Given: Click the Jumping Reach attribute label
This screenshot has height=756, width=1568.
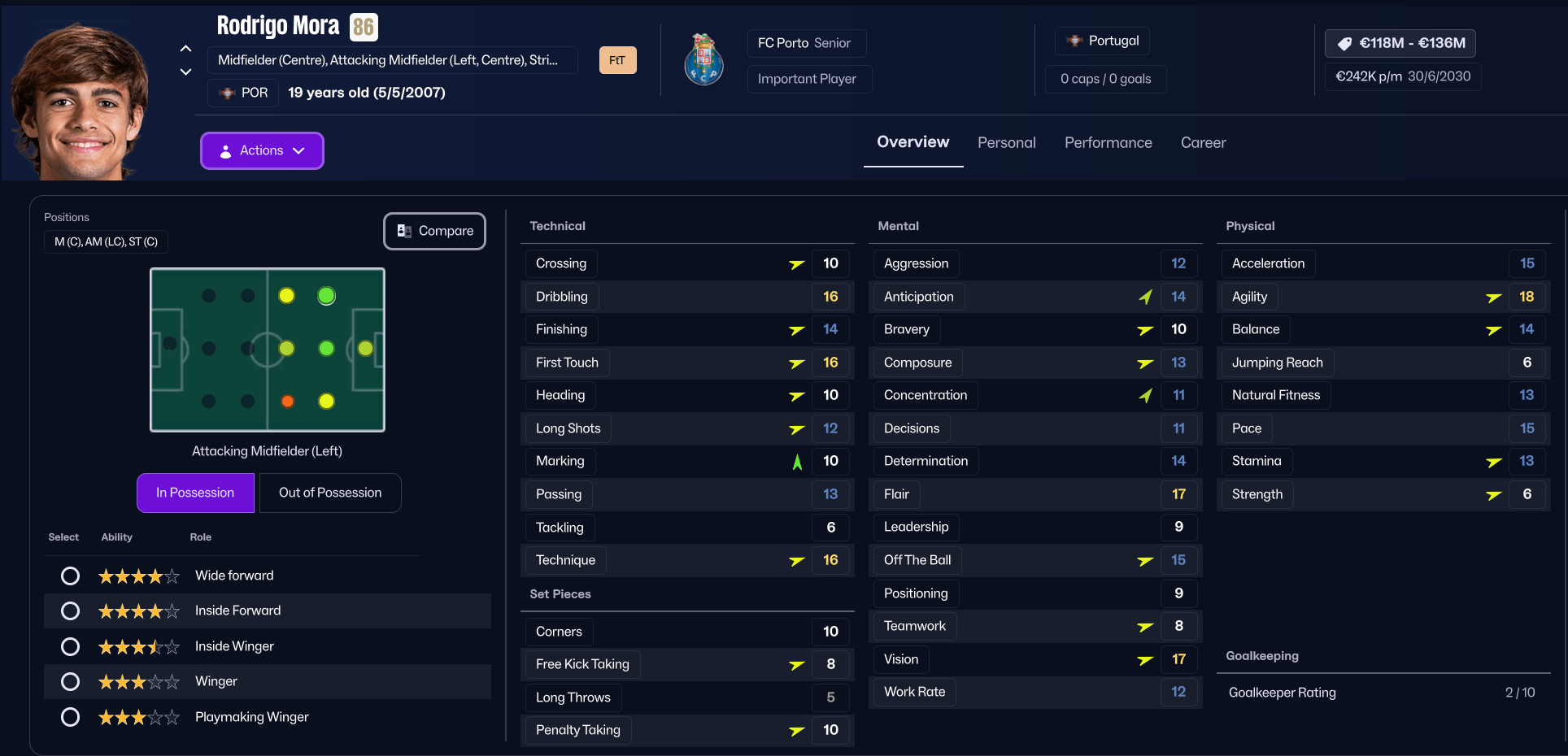Looking at the screenshot, I should pyautogui.click(x=1278, y=363).
